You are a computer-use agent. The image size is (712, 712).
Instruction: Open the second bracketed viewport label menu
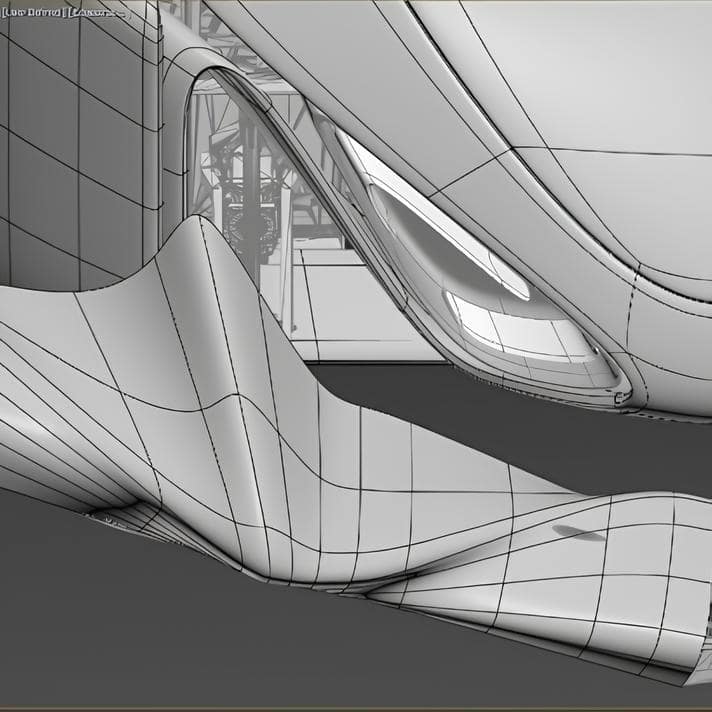pyautogui.click(x=98, y=12)
